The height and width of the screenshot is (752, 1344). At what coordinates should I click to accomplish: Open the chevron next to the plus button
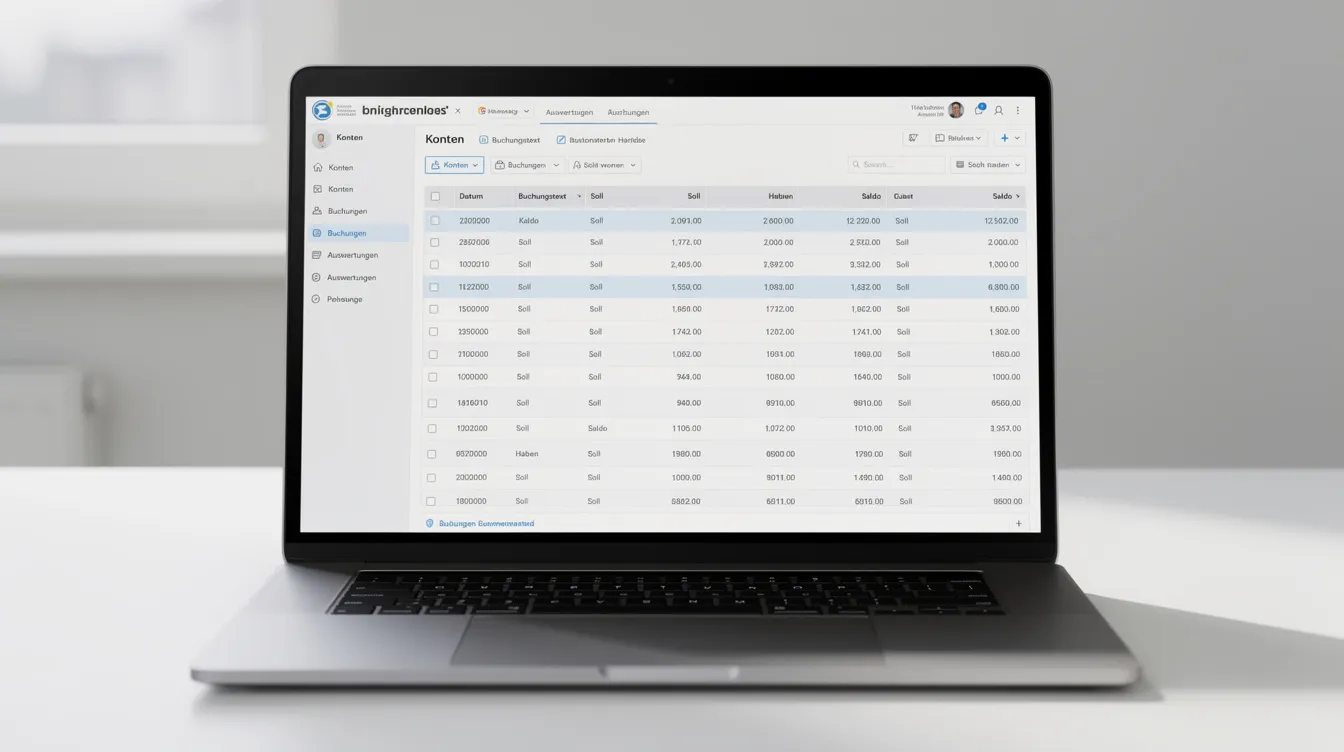[1018, 138]
